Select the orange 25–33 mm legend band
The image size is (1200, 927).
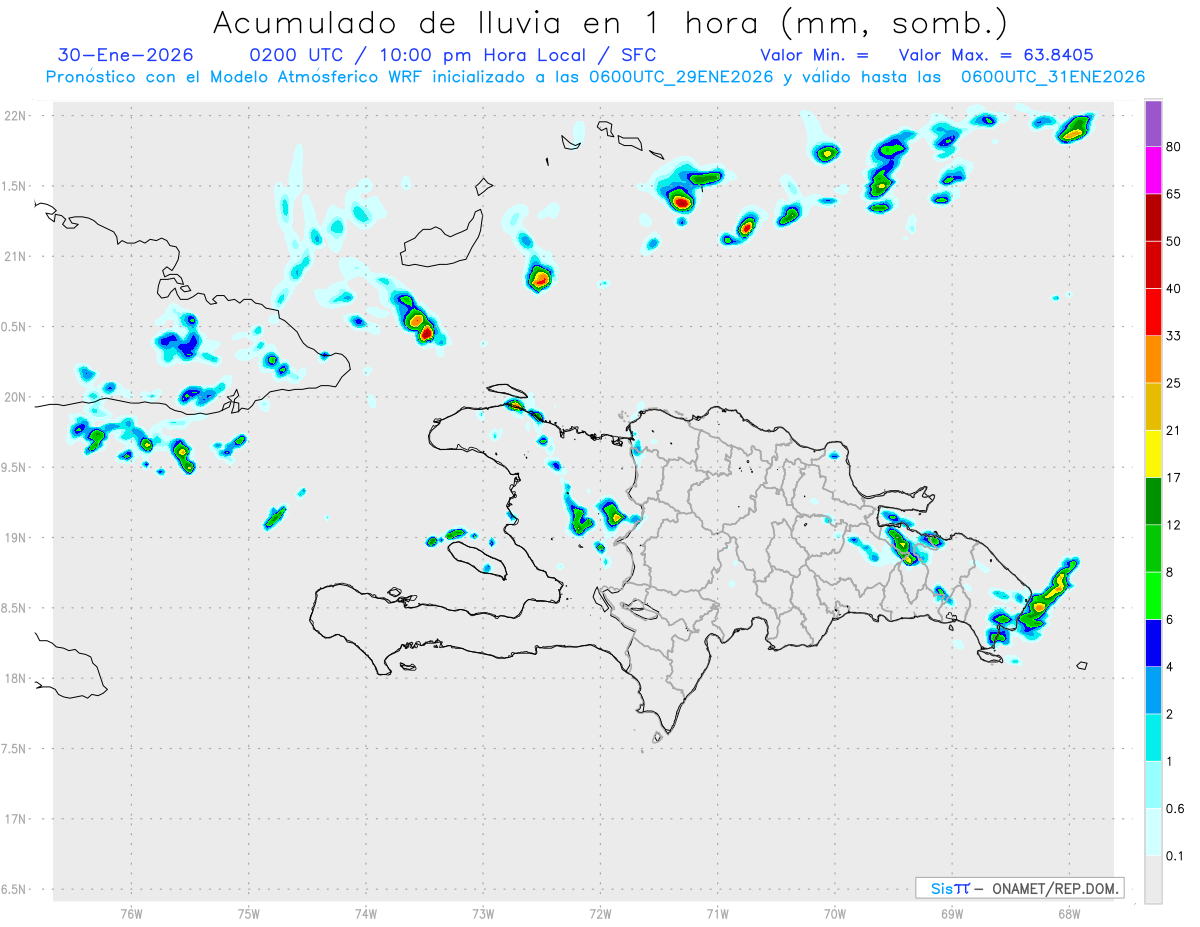[1153, 359]
